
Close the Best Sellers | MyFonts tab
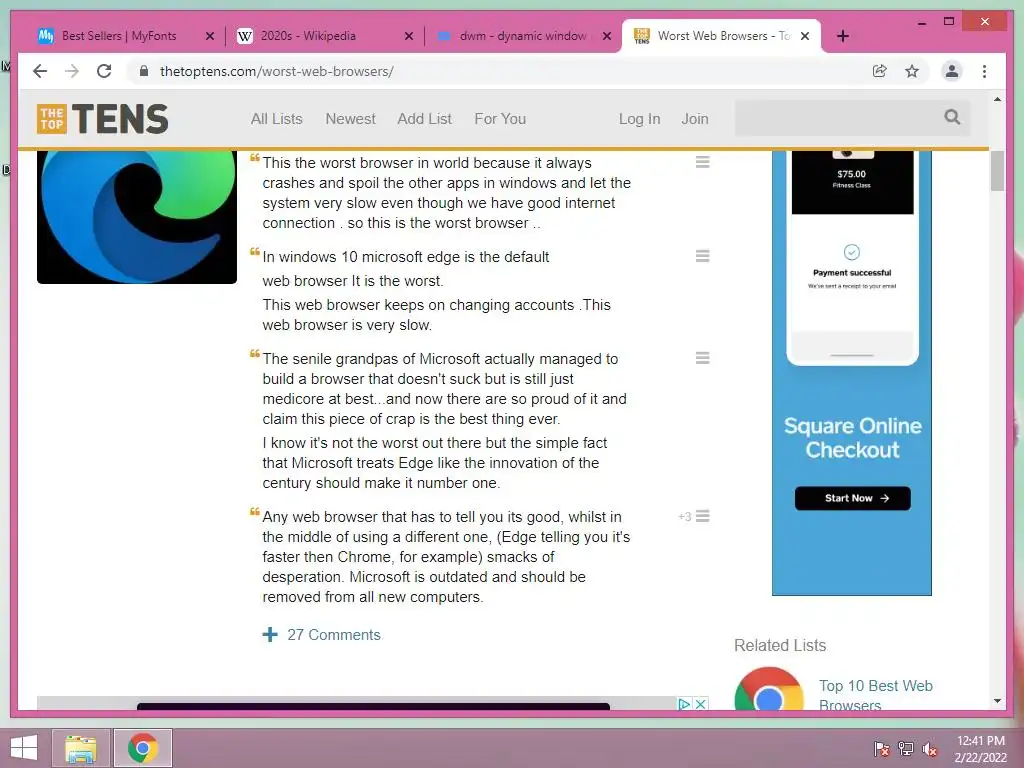click(210, 36)
